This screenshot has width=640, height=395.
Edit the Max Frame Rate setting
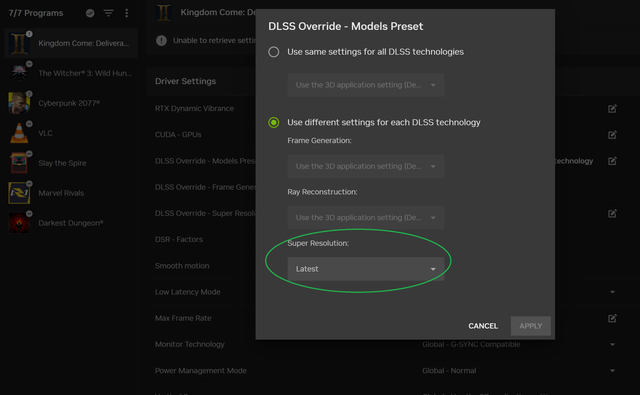click(612, 318)
